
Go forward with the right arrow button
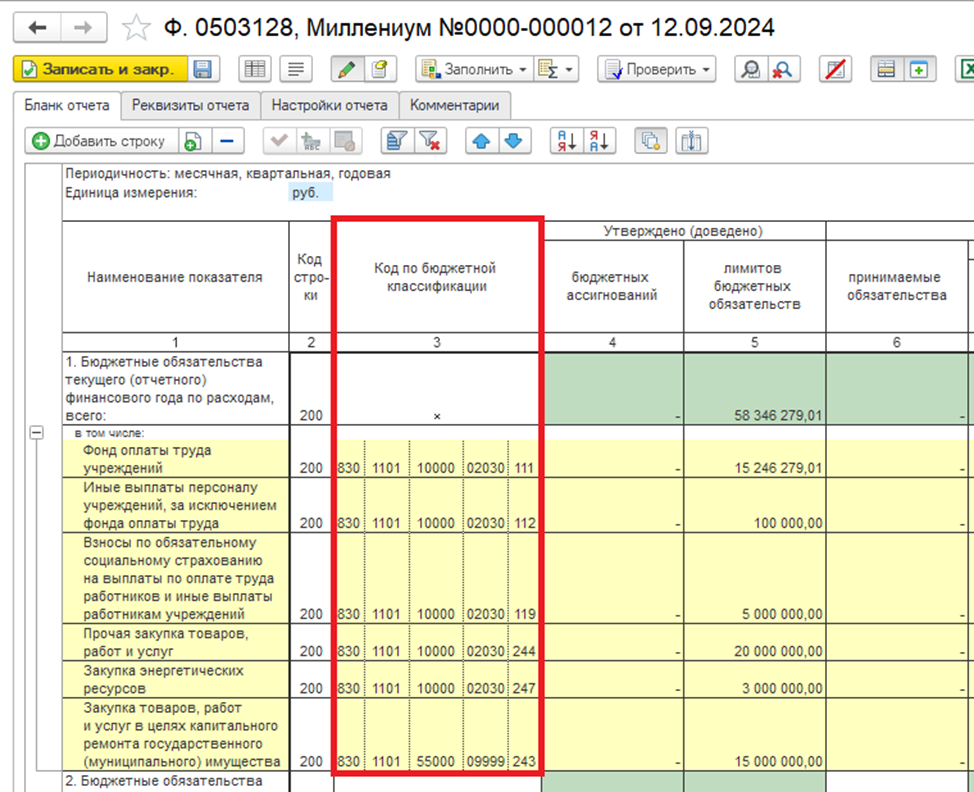(83, 27)
